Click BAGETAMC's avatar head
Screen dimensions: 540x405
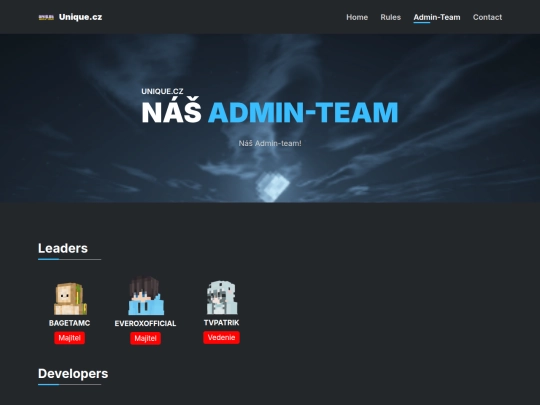tap(70, 299)
